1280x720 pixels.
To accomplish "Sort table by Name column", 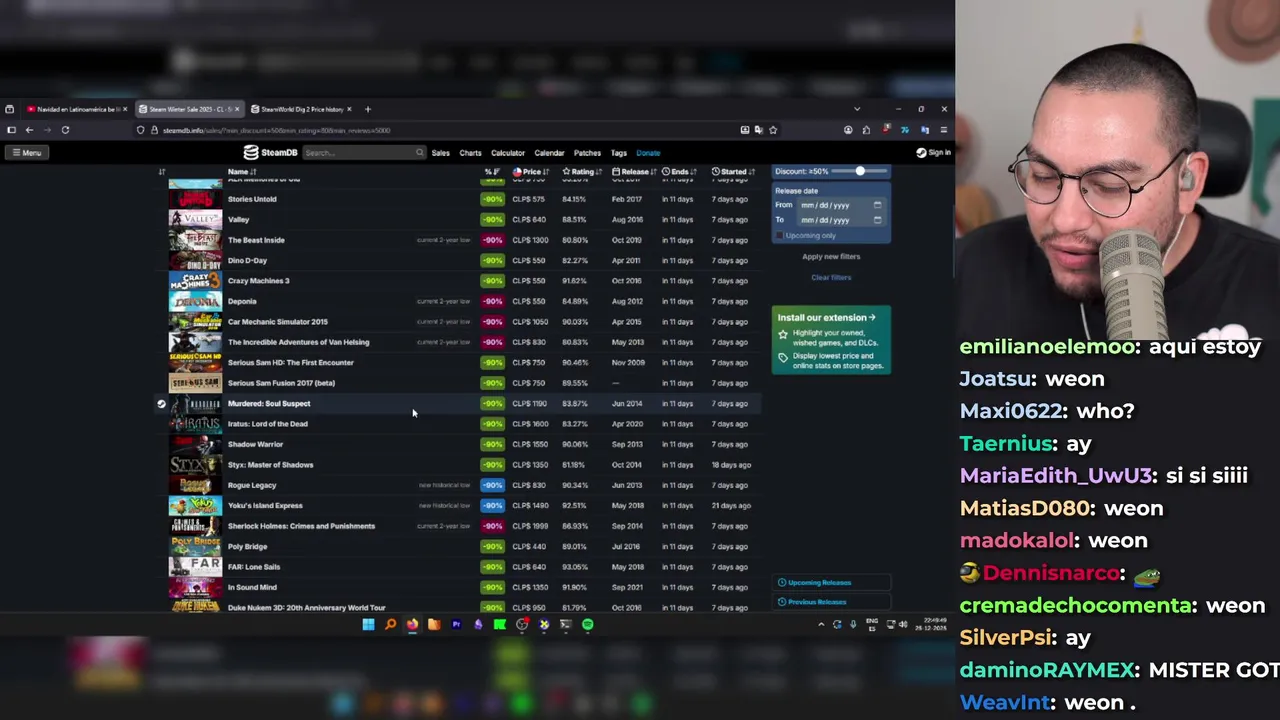I will coord(242,172).
